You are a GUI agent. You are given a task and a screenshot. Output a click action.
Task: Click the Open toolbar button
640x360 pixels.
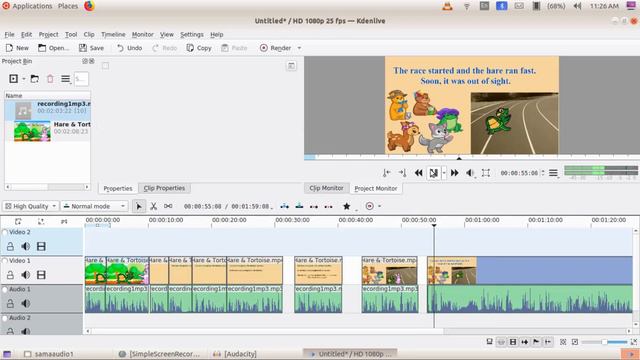pos(53,48)
